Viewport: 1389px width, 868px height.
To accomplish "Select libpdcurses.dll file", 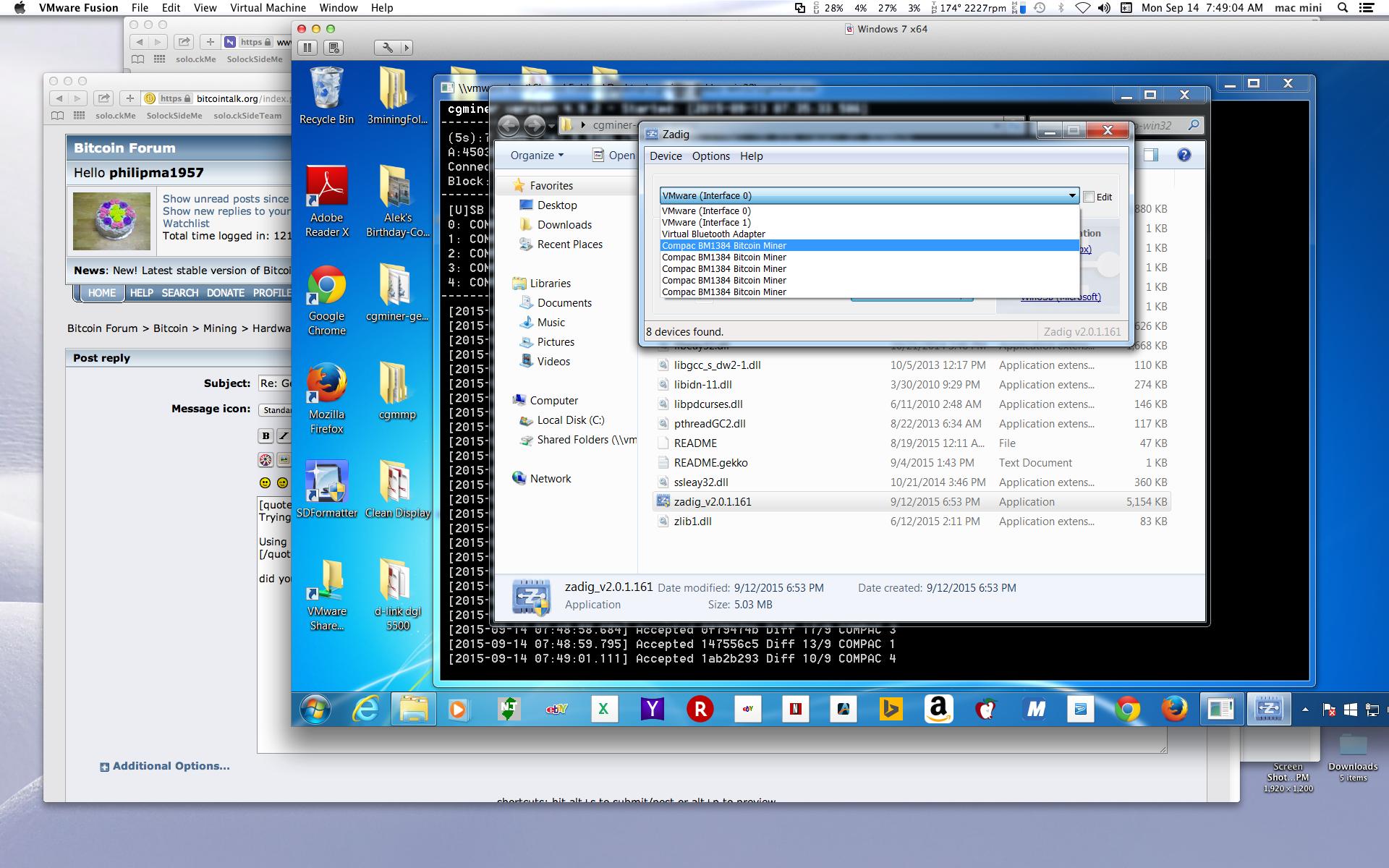I will click(708, 404).
